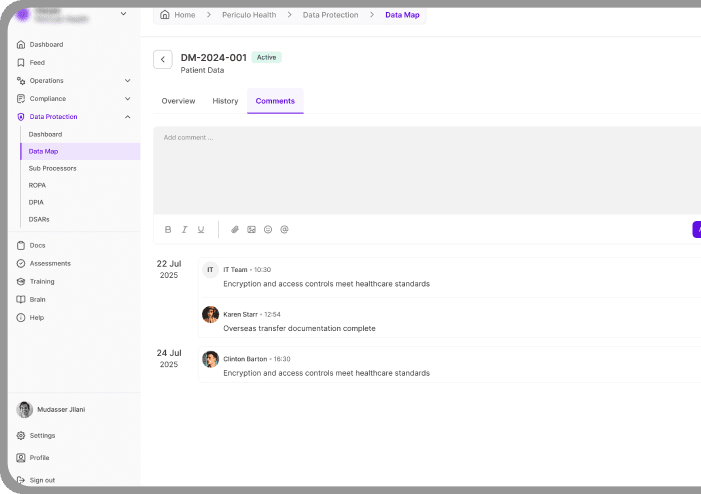The width and height of the screenshot is (701, 494).
Task: Toggle underline formatting in editor
Action: click(200, 230)
